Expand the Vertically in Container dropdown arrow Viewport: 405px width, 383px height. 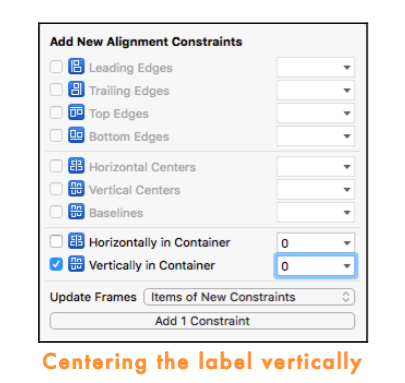click(x=347, y=266)
